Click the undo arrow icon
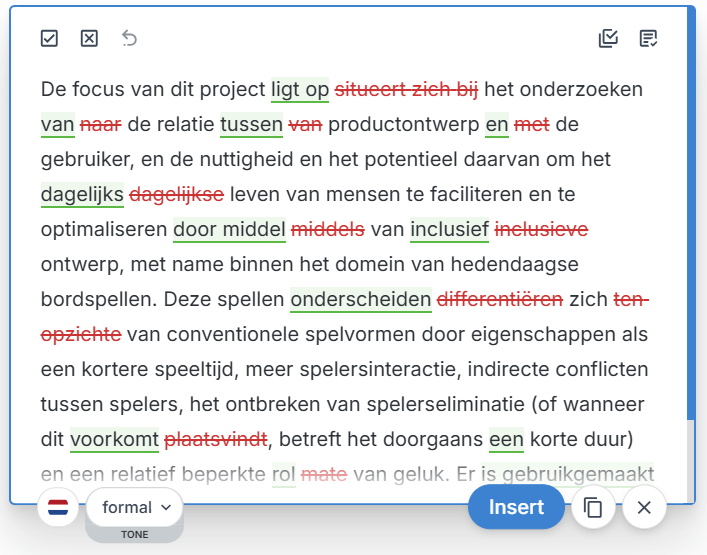Screen dimensions: 707x555 129,38
